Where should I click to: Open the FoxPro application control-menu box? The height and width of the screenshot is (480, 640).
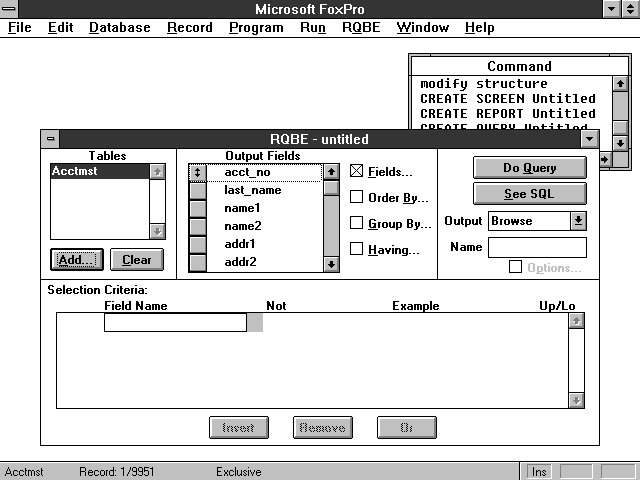pyautogui.click(x=10, y=9)
